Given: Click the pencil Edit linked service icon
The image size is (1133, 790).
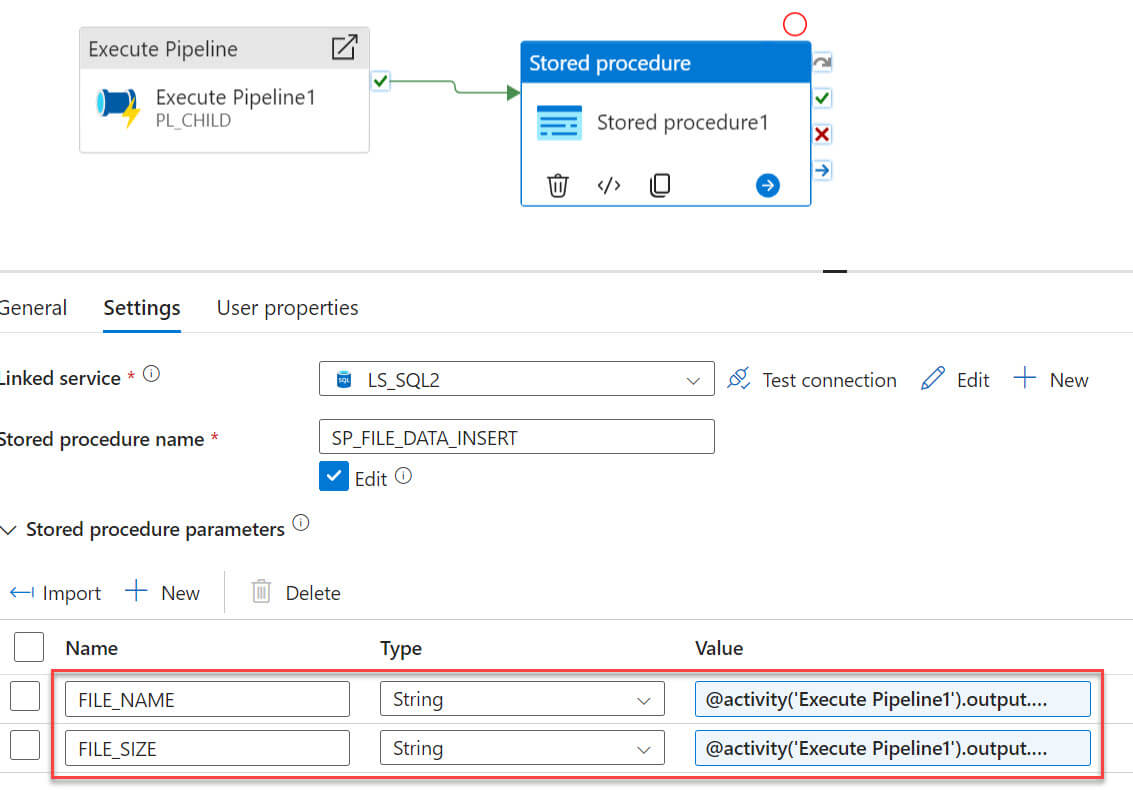Looking at the screenshot, I should pos(932,379).
